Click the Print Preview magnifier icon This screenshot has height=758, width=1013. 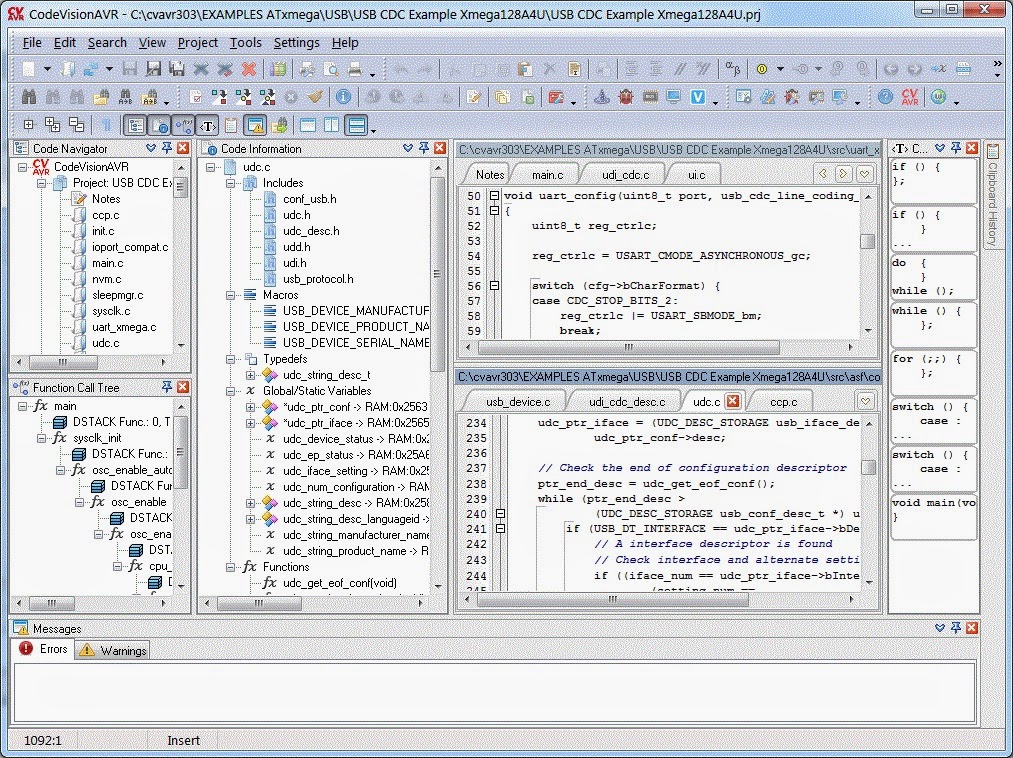tap(331, 68)
